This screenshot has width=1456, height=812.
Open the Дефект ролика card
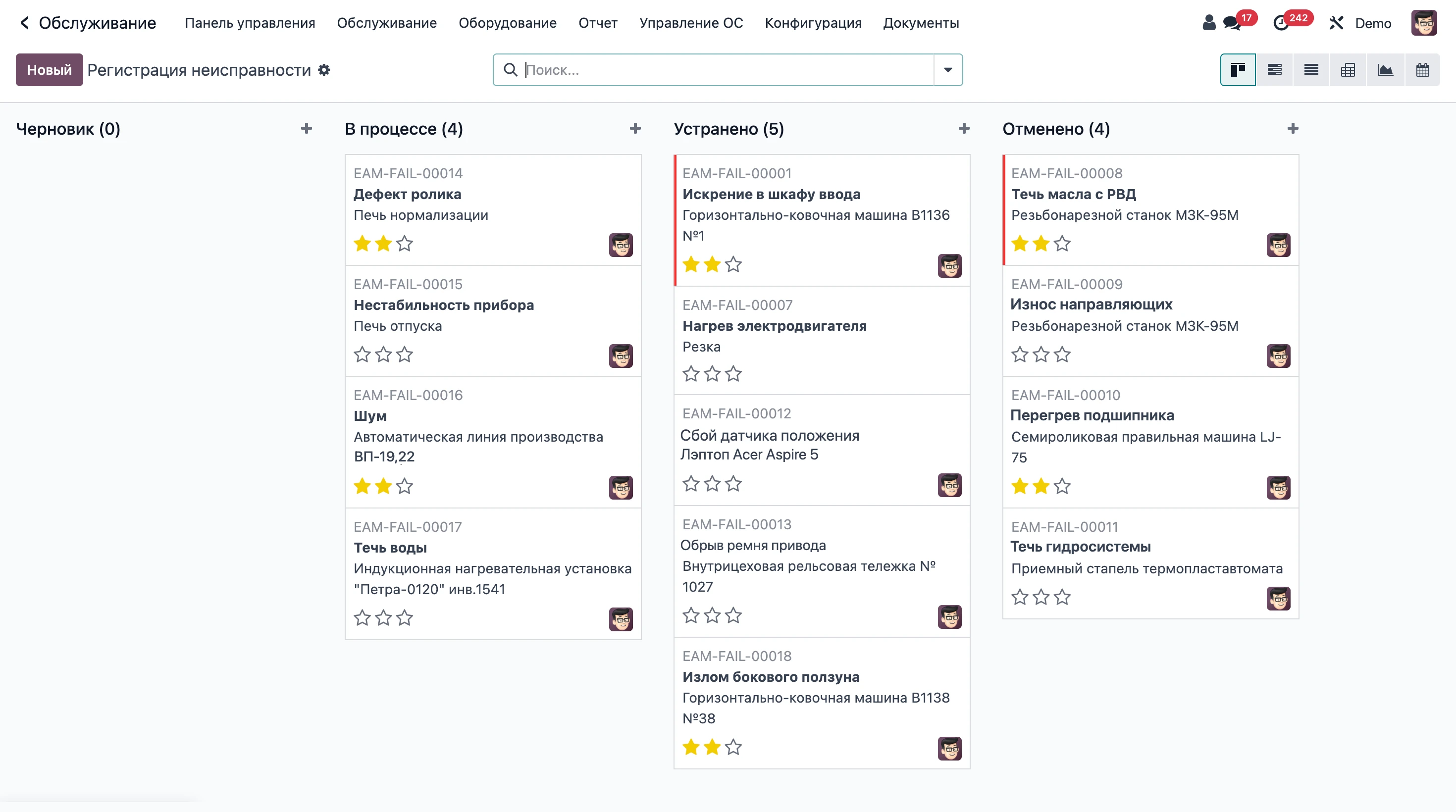click(x=493, y=209)
